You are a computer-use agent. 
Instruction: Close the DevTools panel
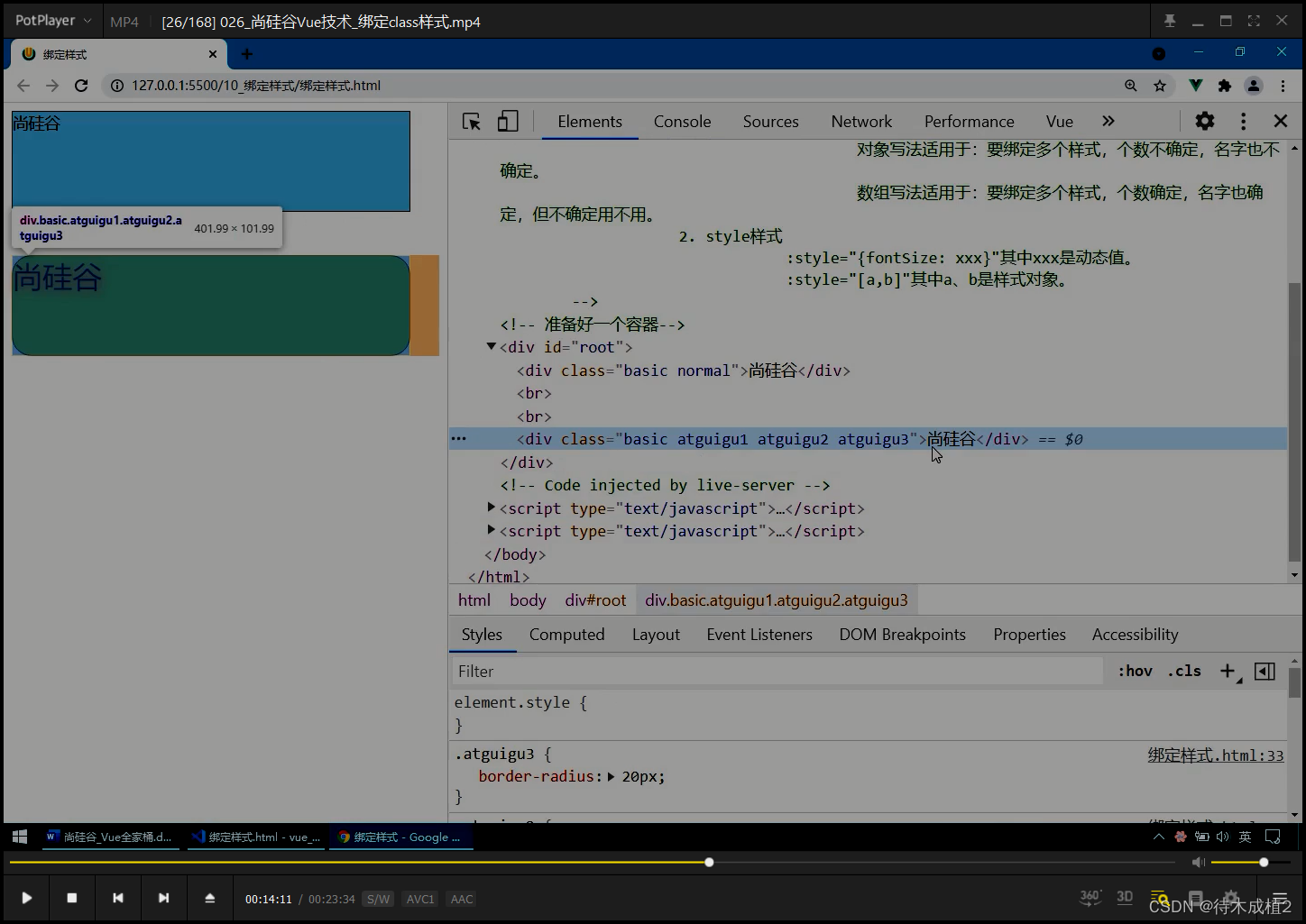[1280, 121]
